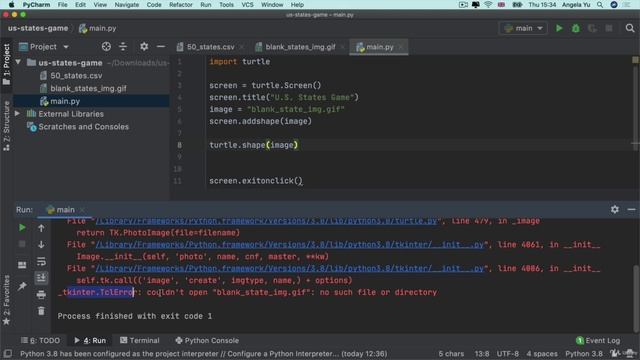Collapse all icon in Project panel
The width and height of the screenshot is (640, 360).
coord(123,47)
